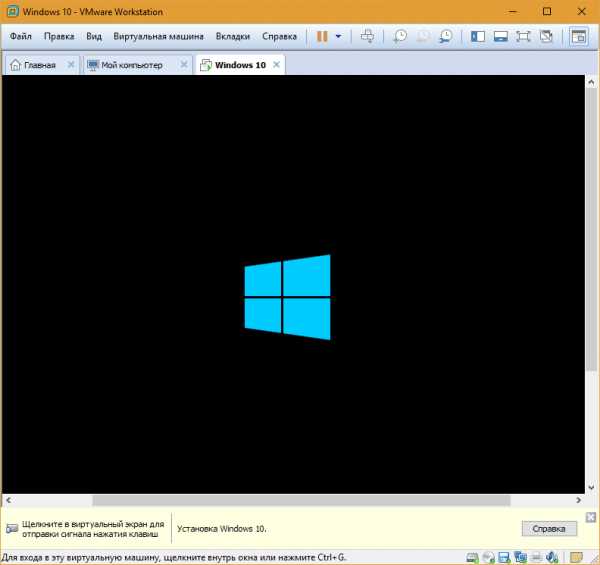
Task: Click the console view icon in toolbar
Action: (579, 36)
